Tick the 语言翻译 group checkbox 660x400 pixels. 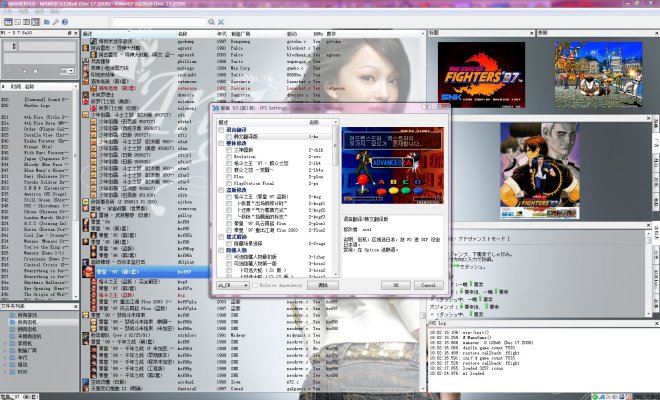(x=221, y=130)
